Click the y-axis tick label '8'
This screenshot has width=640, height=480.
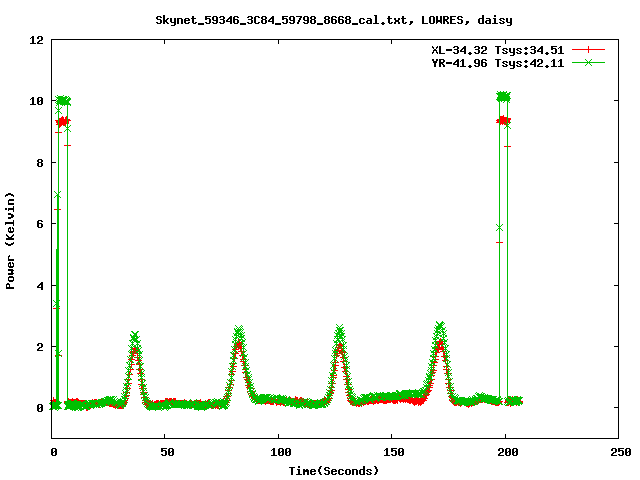[x=40, y=163]
